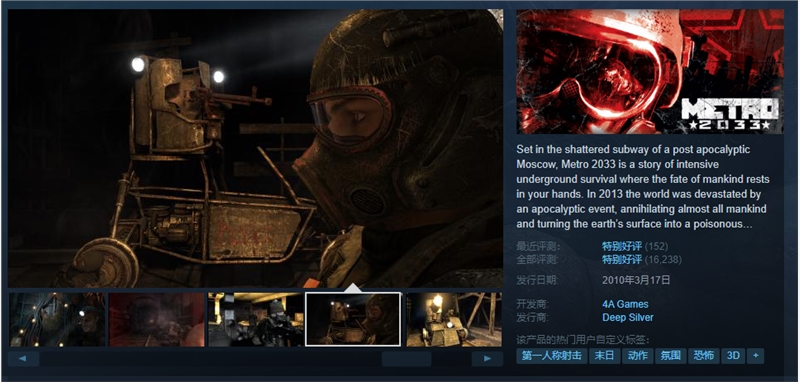
Task: Open the Deep Silver publisher link
Action: 628,317
